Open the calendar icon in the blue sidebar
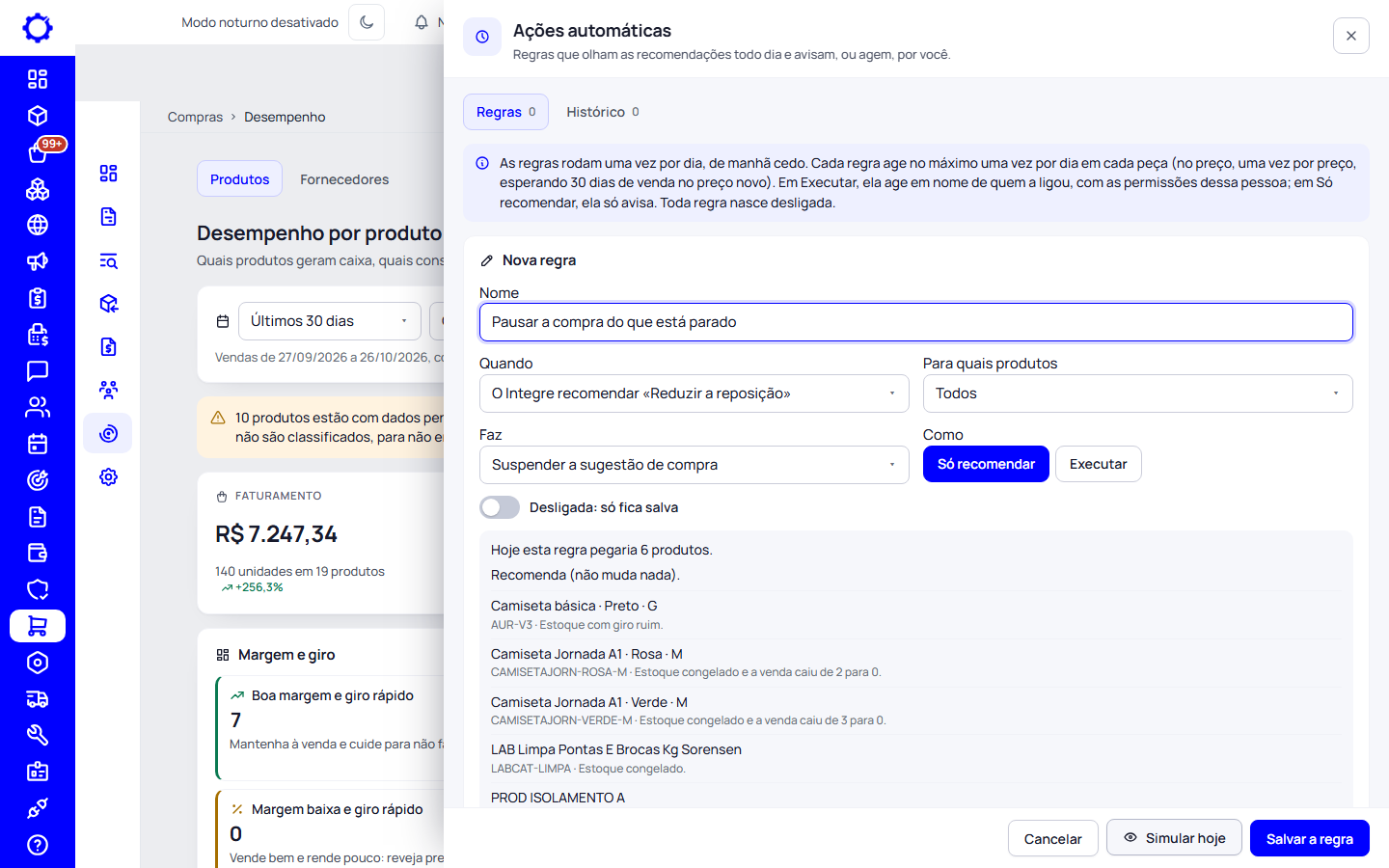Viewport: 1389px width, 868px height. tap(38, 444)
